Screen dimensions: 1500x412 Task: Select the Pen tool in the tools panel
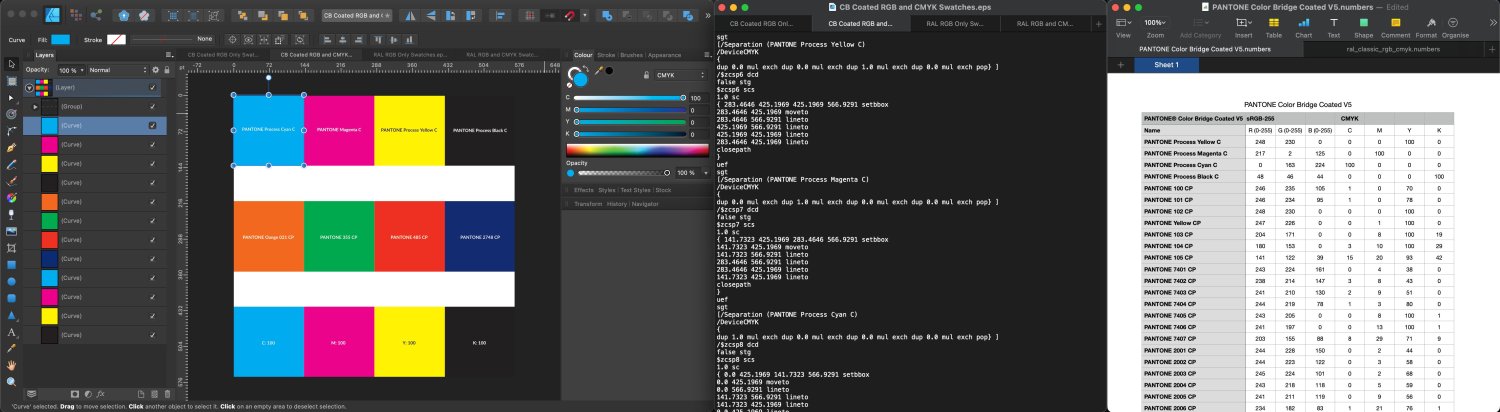click(11, 148)
